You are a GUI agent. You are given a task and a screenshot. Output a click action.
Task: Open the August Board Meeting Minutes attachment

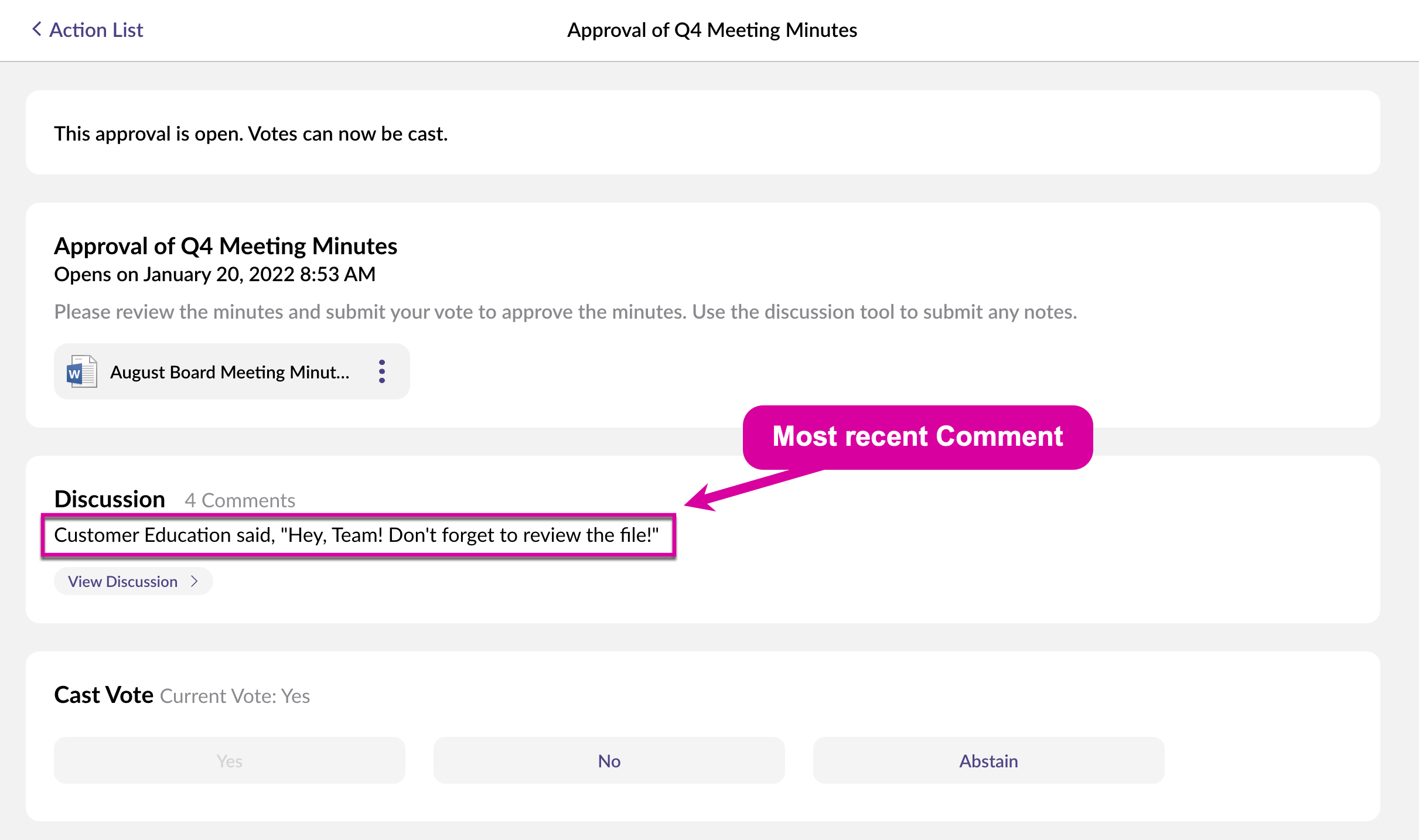pos(230,372)
